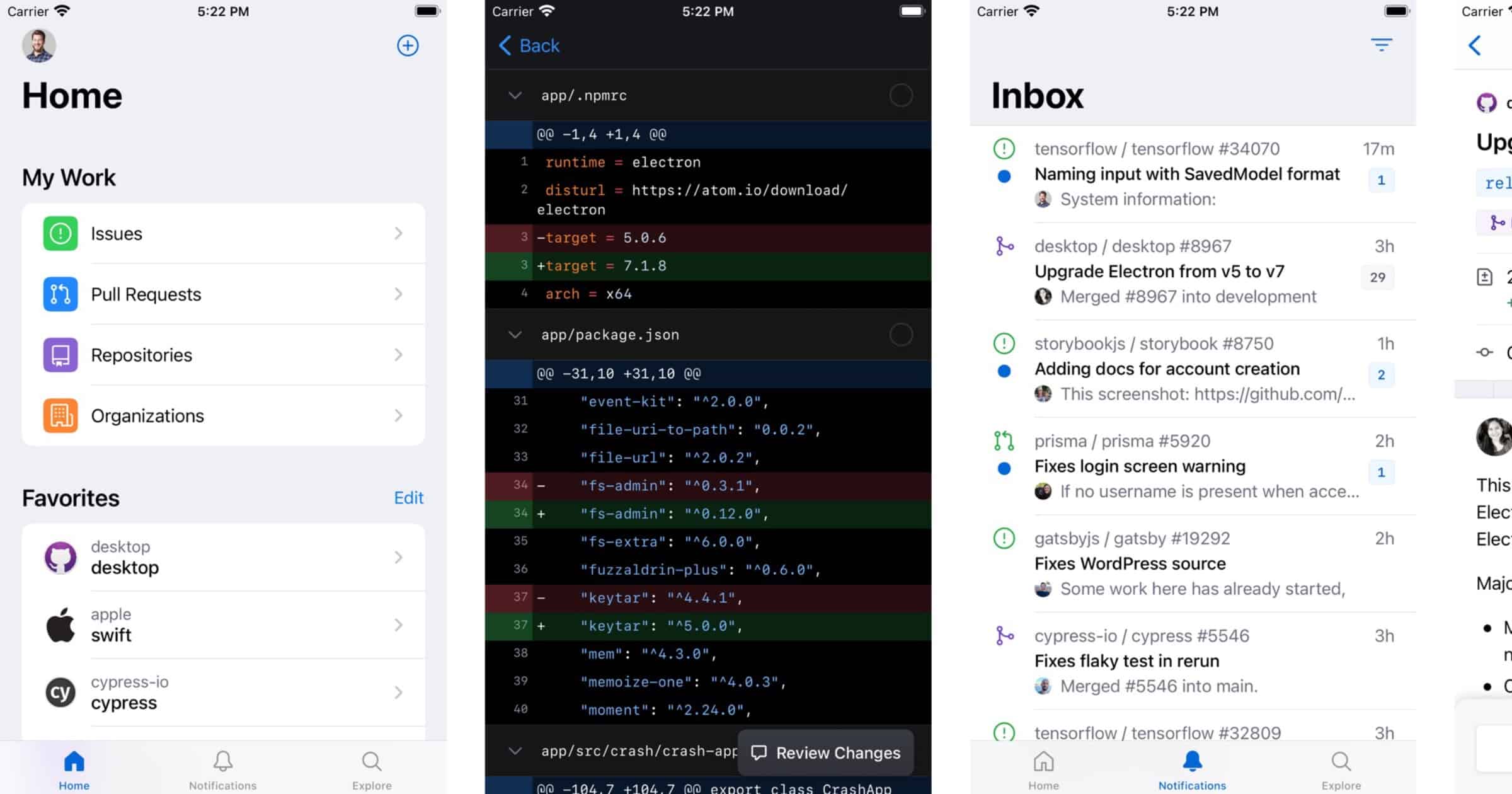This screenshot has width=1512, height=794.
Task: Tap the plus icon on Home screen
Action: pyautogui.click(x=408, y=45)
